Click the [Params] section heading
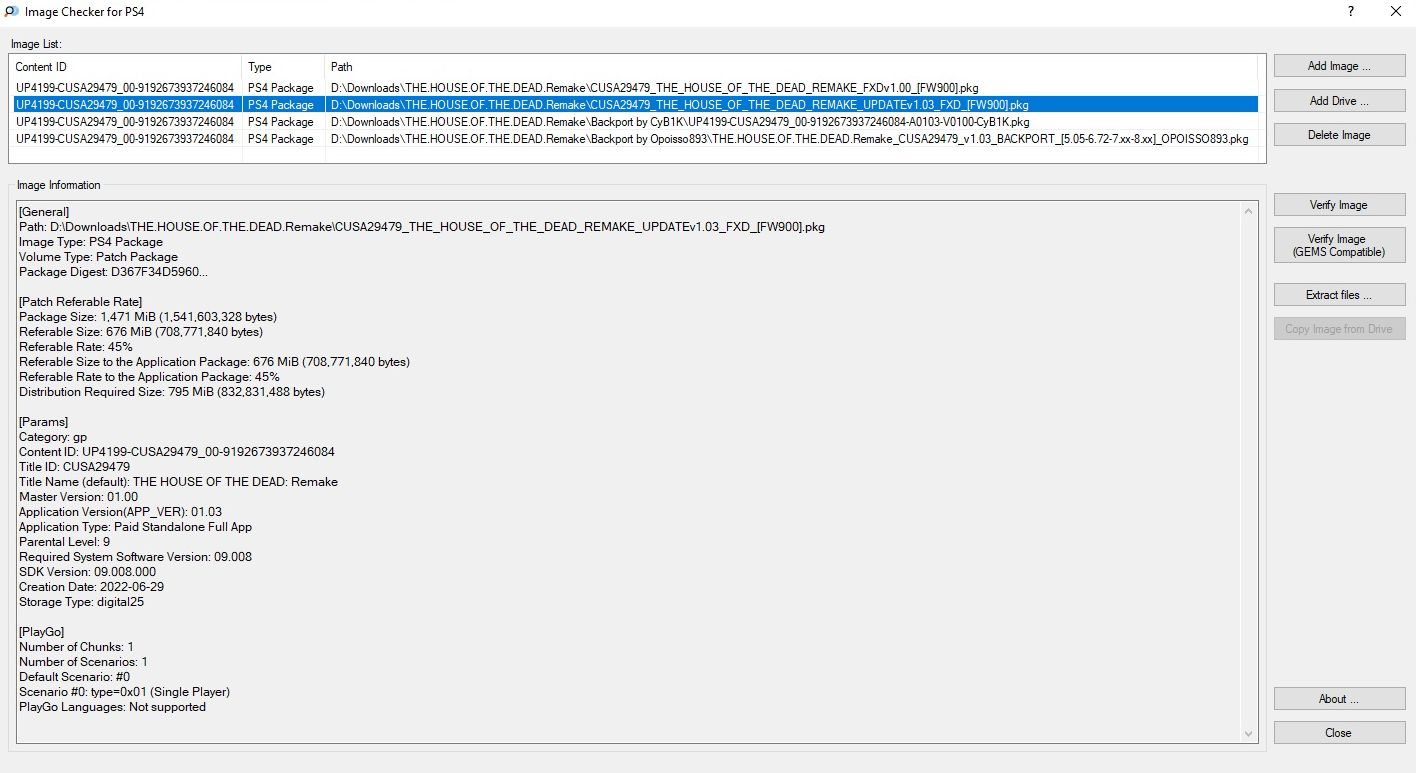1416x773 pixels. coord(43,422)
